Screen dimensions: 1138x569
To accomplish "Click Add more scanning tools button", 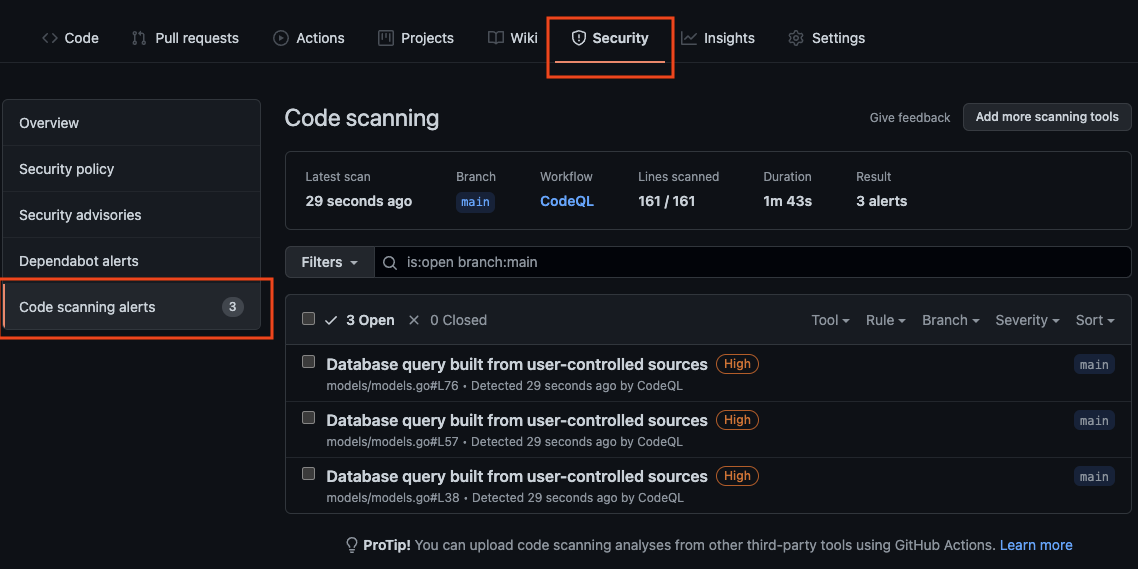I will (x=1047, y=117).
